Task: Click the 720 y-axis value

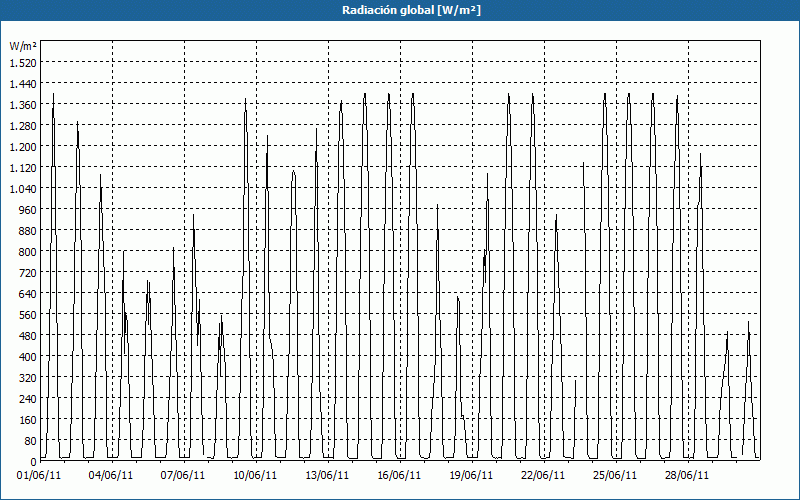Action: click(x=28, y=272)
